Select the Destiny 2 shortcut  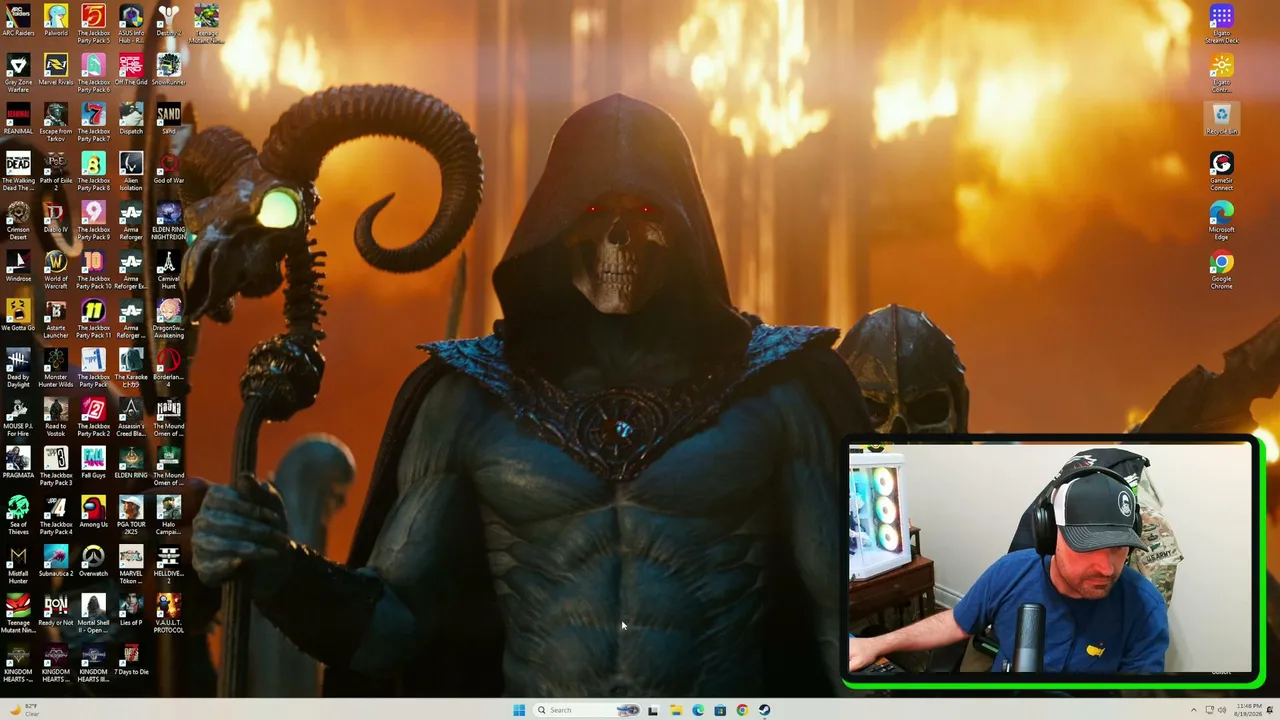click(x=169, y=20)
